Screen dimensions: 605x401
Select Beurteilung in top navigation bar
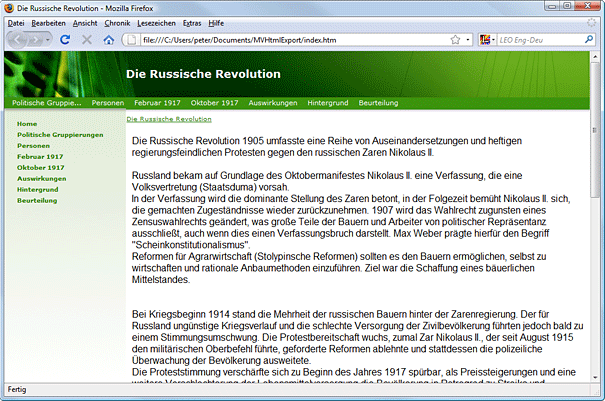pyautogui.click(x=378, y=103)
